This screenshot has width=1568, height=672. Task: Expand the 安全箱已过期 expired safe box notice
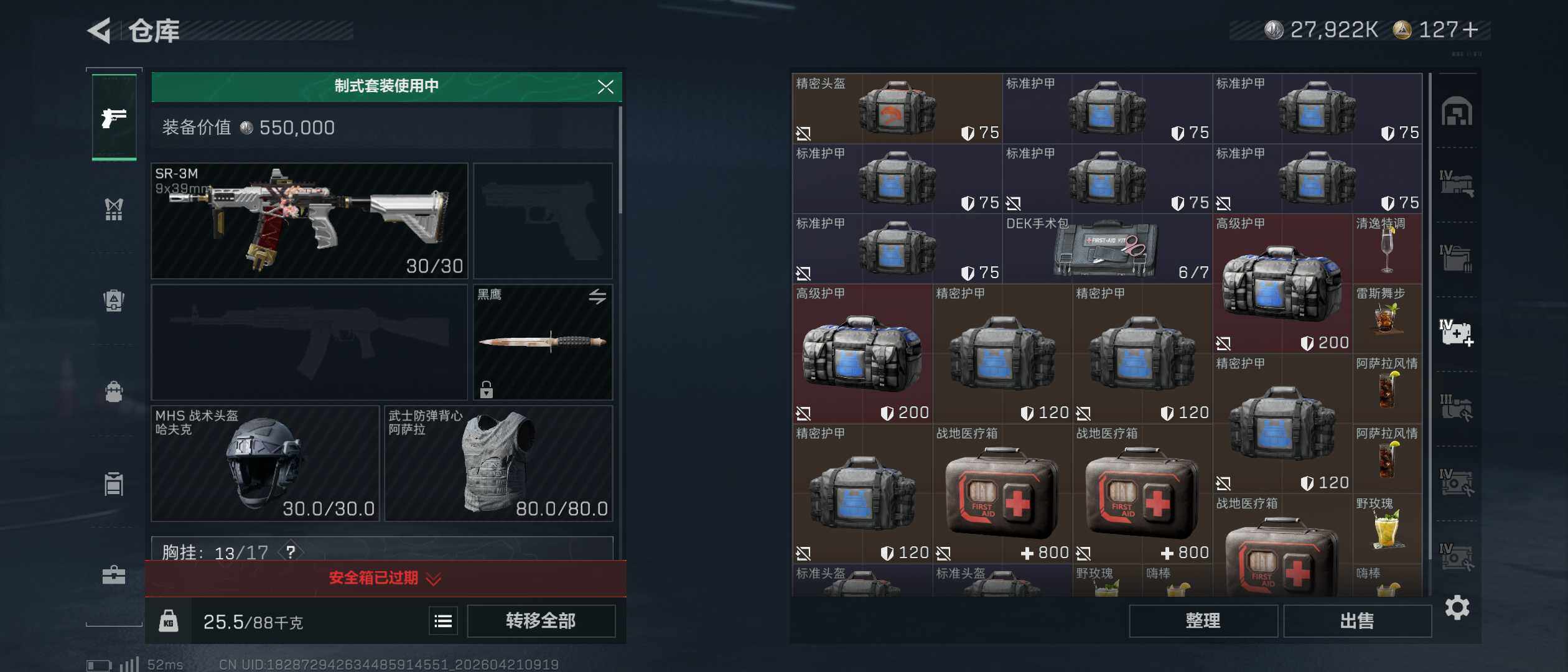pyautogui.click(x=385, y=578)
